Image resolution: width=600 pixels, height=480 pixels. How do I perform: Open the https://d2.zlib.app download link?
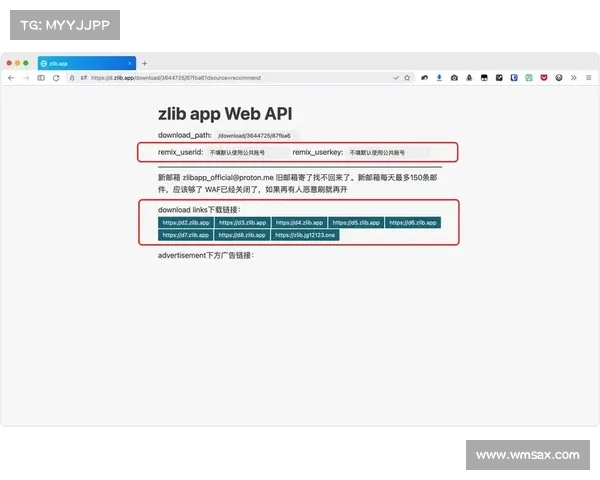pos(186,222)
